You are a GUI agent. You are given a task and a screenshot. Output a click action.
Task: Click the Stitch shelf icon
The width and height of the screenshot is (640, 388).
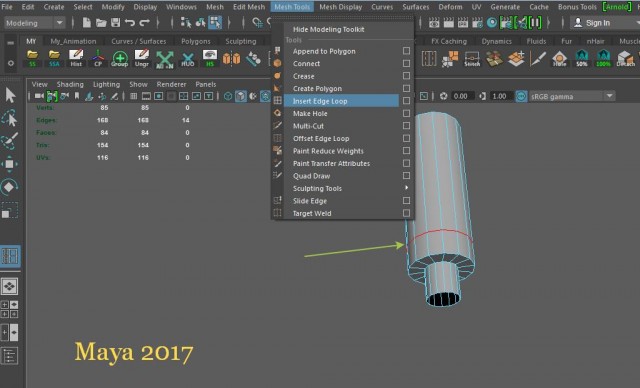point(472,58)
